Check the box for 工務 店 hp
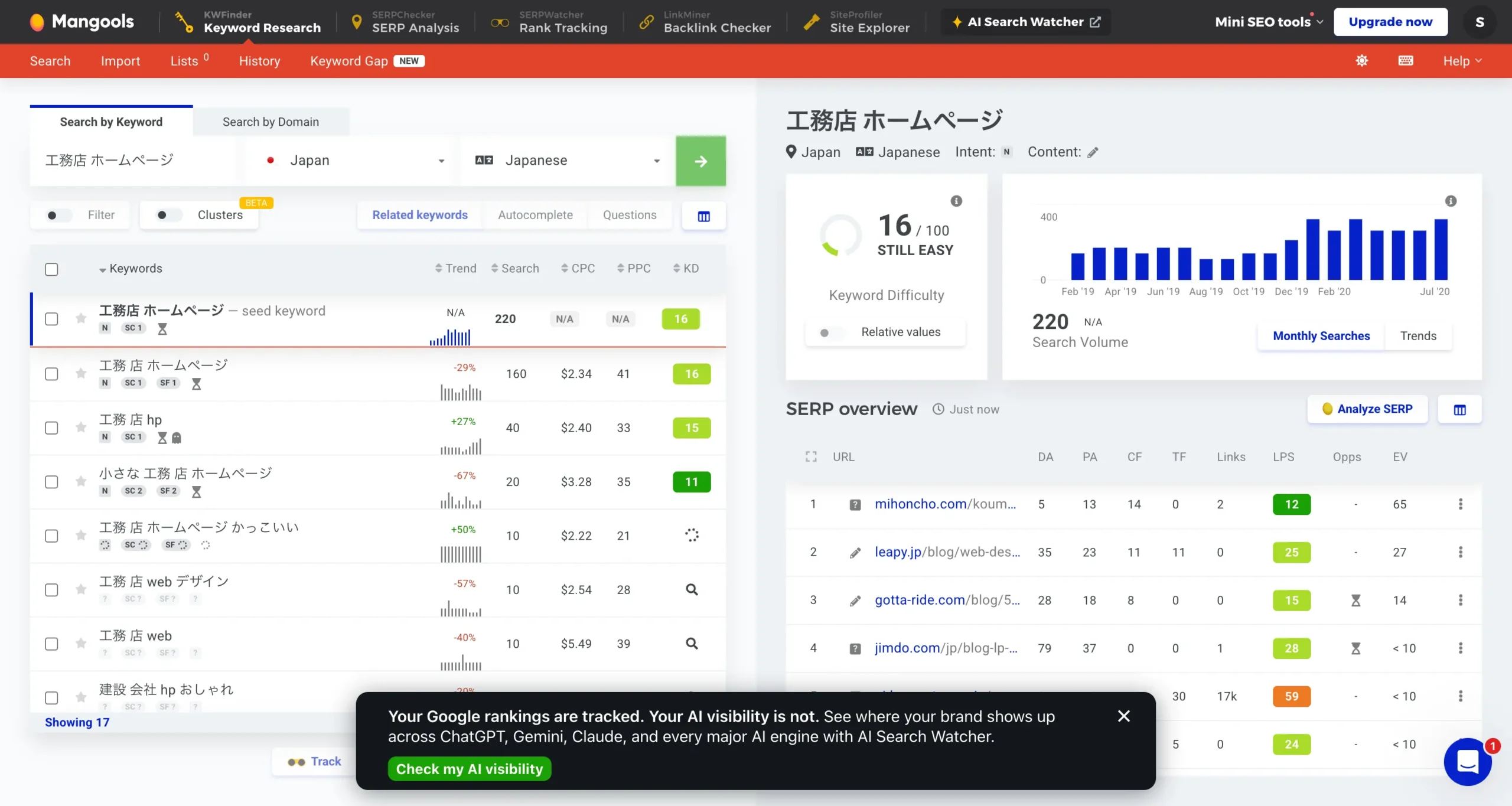 click(51, 428)
